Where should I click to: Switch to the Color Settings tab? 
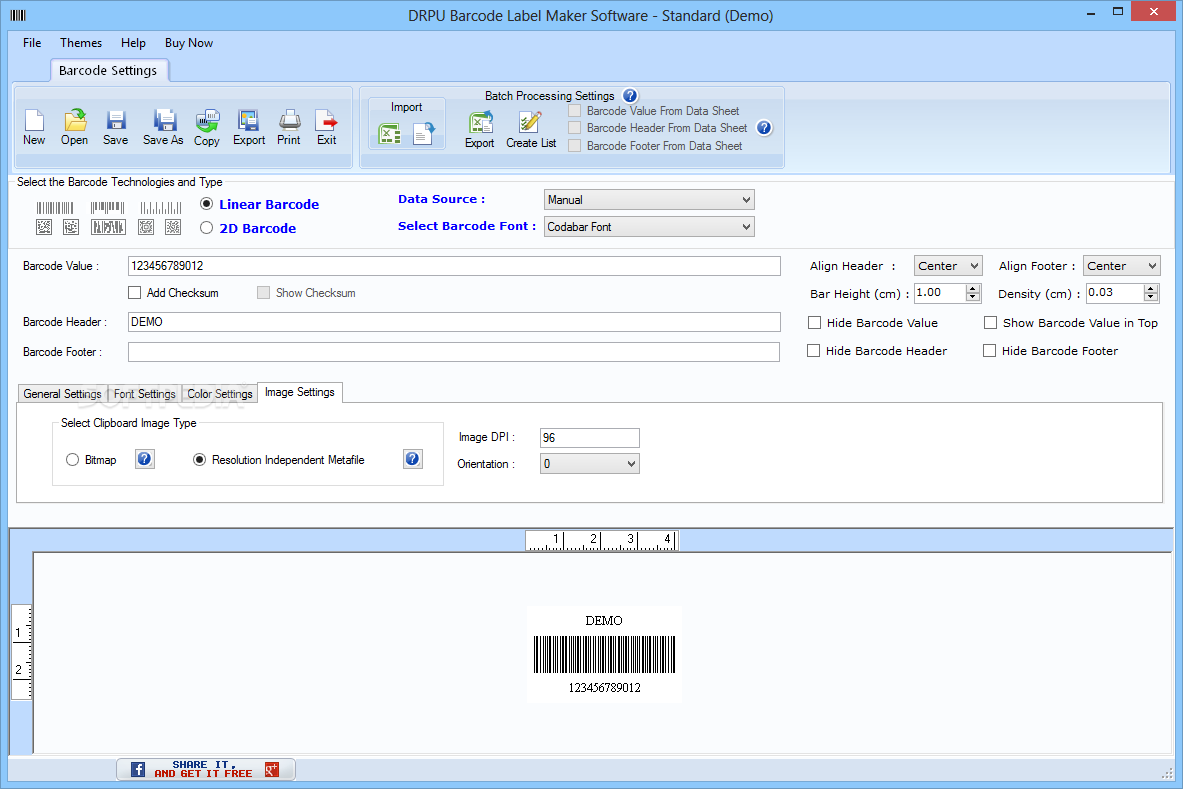(220, 394)
